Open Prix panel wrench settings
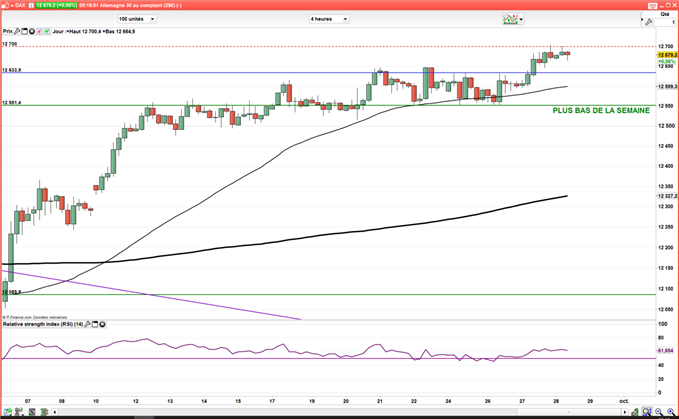Image resolution: width=679 pixels, height=419 pixels. (x=17, y=31)
